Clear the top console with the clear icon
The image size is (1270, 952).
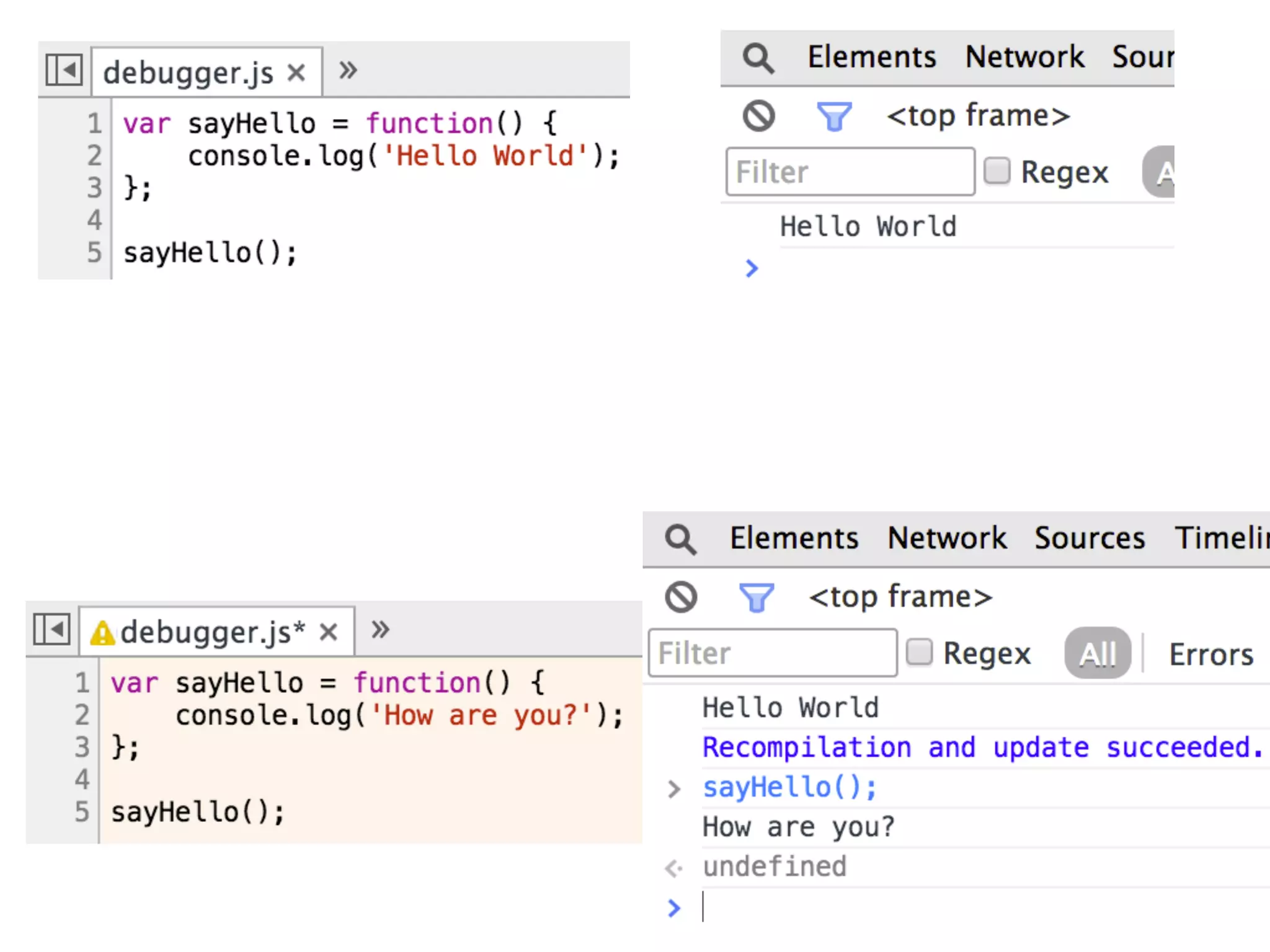tap(758, 116)
